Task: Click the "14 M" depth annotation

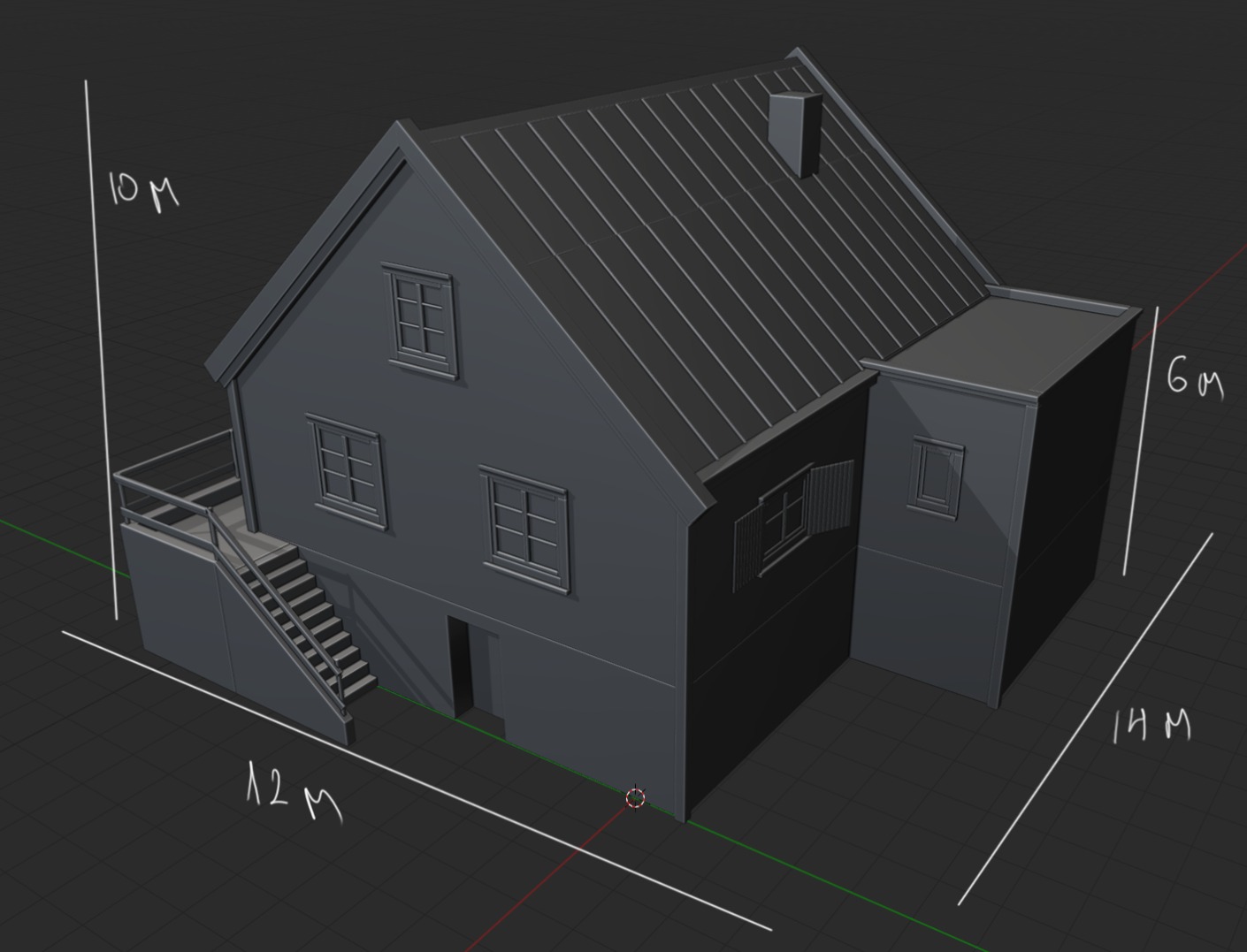Action: click(x=1150, y=725)
